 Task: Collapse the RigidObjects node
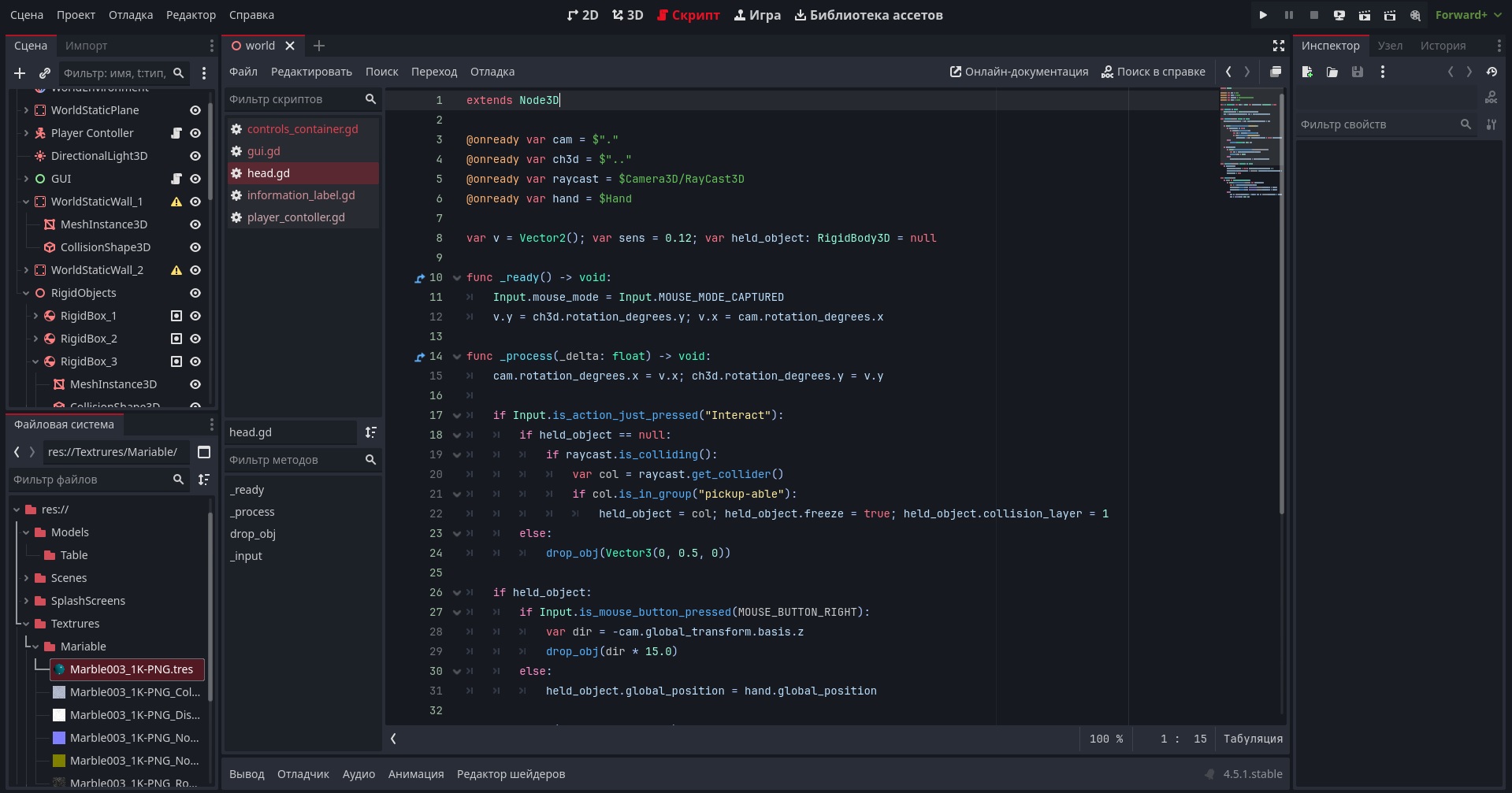coord(26,293)
